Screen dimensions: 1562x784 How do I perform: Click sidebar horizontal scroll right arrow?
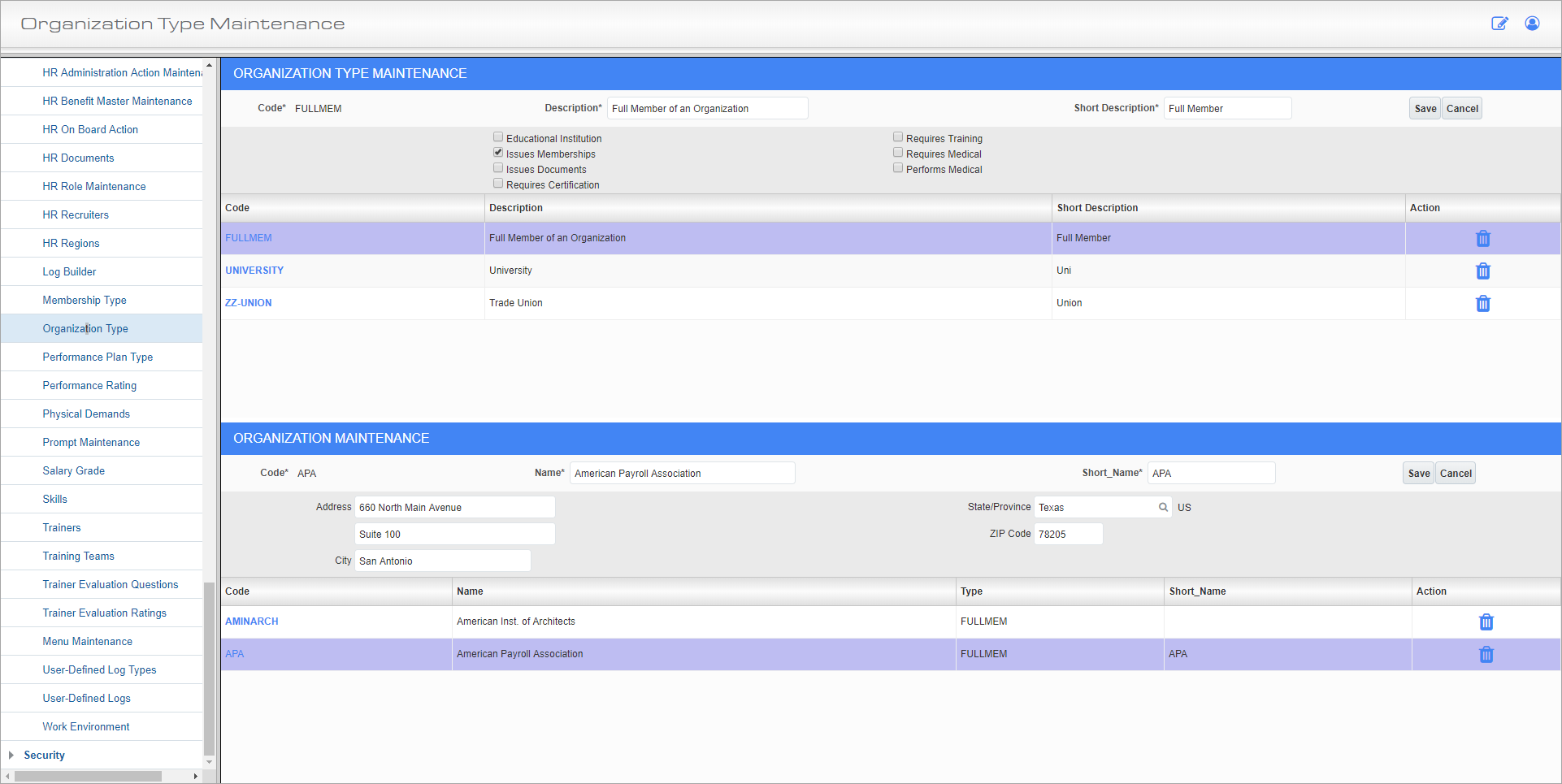tap(195, 776)
